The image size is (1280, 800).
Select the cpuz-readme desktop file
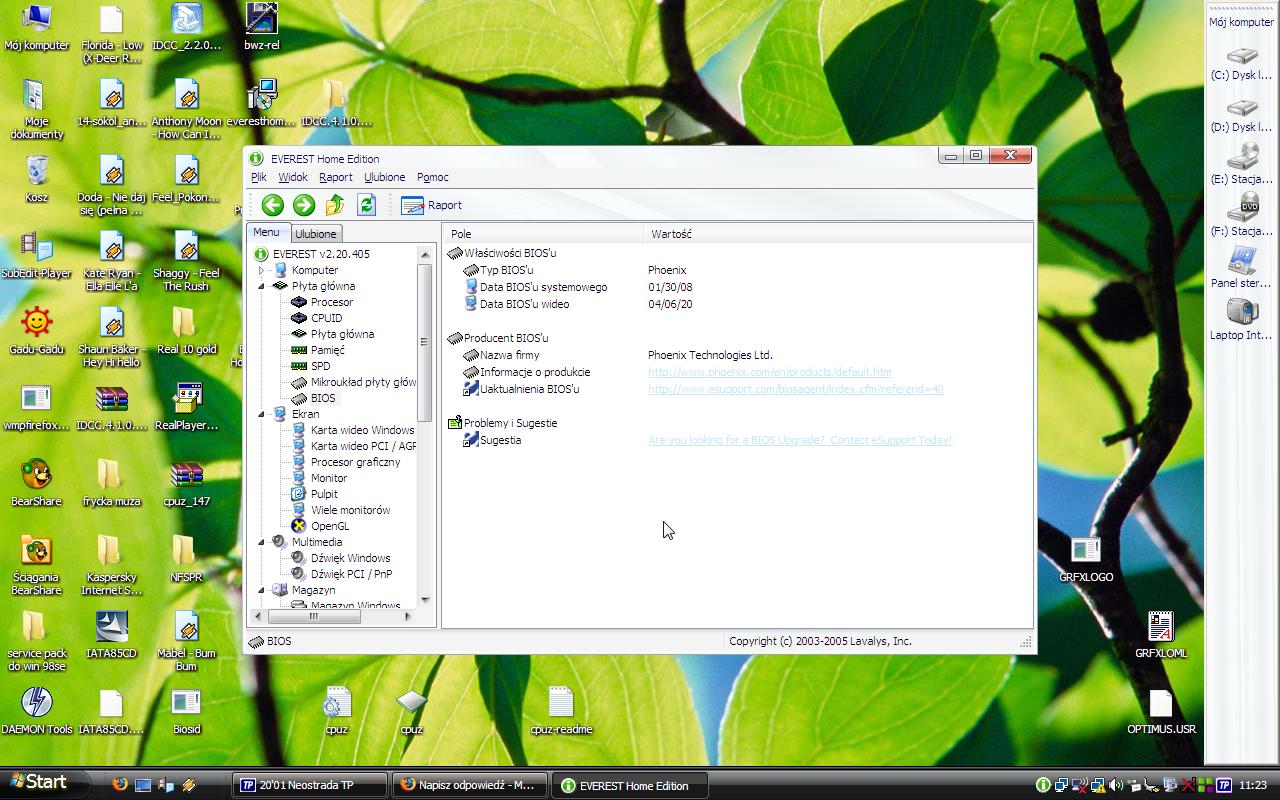(x=561, y=711)
